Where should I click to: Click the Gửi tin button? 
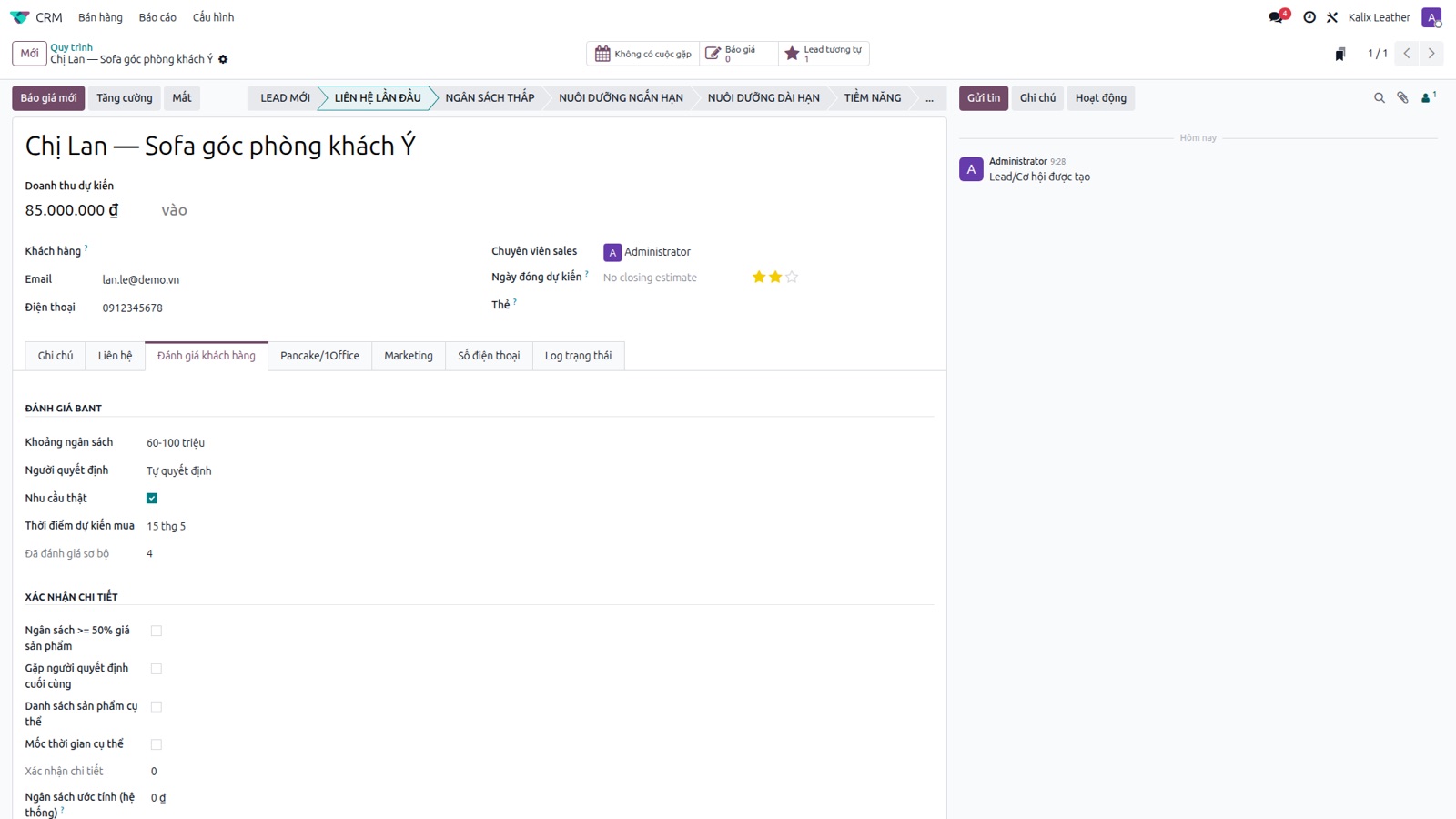[984, 98]
